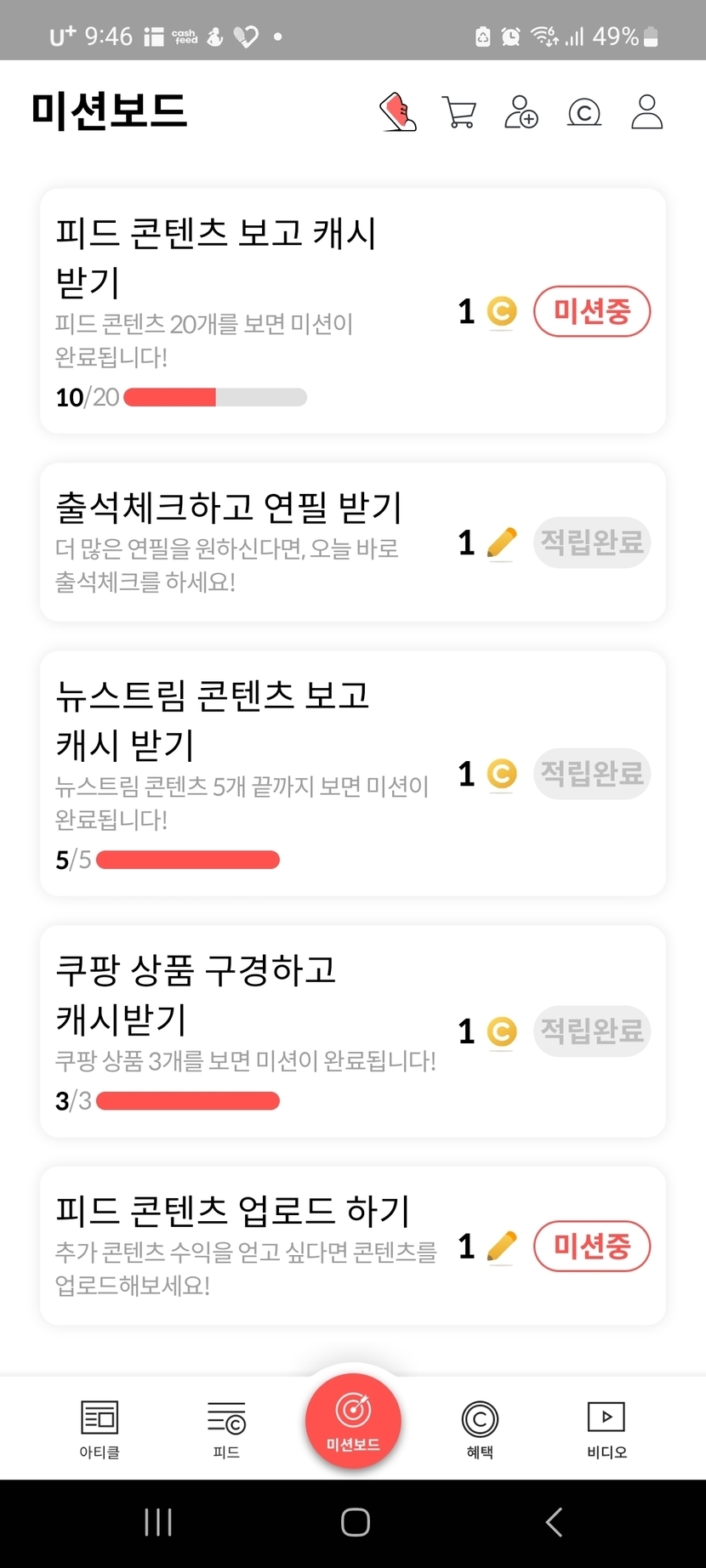The height and width of the screenshot is (1568, 706).
Task: Open the shopping cart
Action: pyautogui.click(x=459, y=112)
